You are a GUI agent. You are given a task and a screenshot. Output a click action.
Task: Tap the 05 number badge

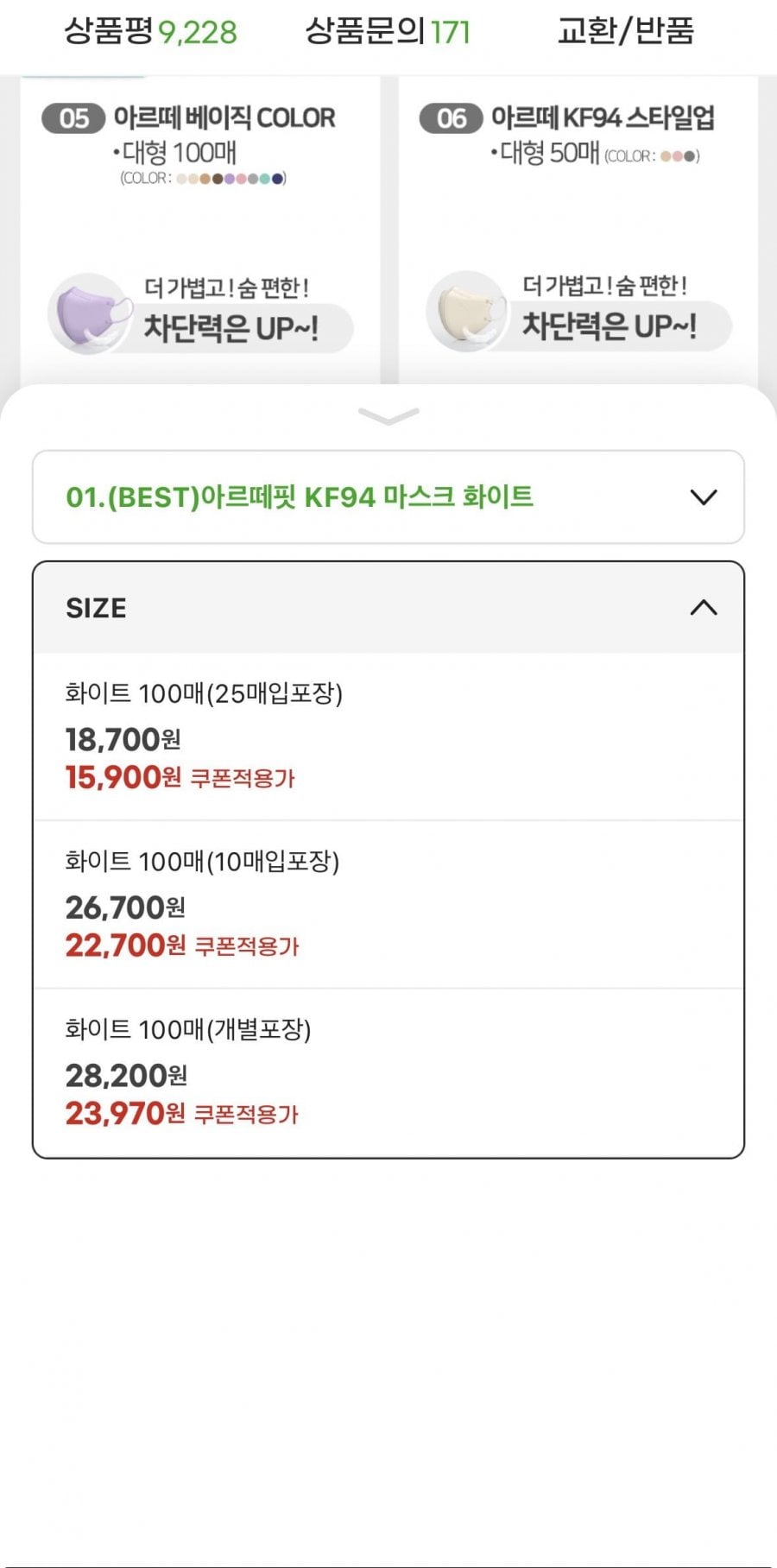coord(74,118)
